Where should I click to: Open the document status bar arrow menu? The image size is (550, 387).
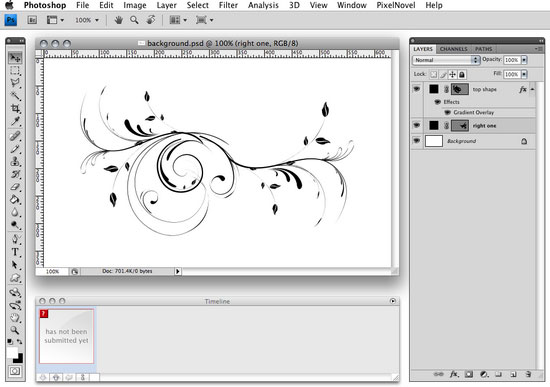pyautogui.click(x=178, y=271)
